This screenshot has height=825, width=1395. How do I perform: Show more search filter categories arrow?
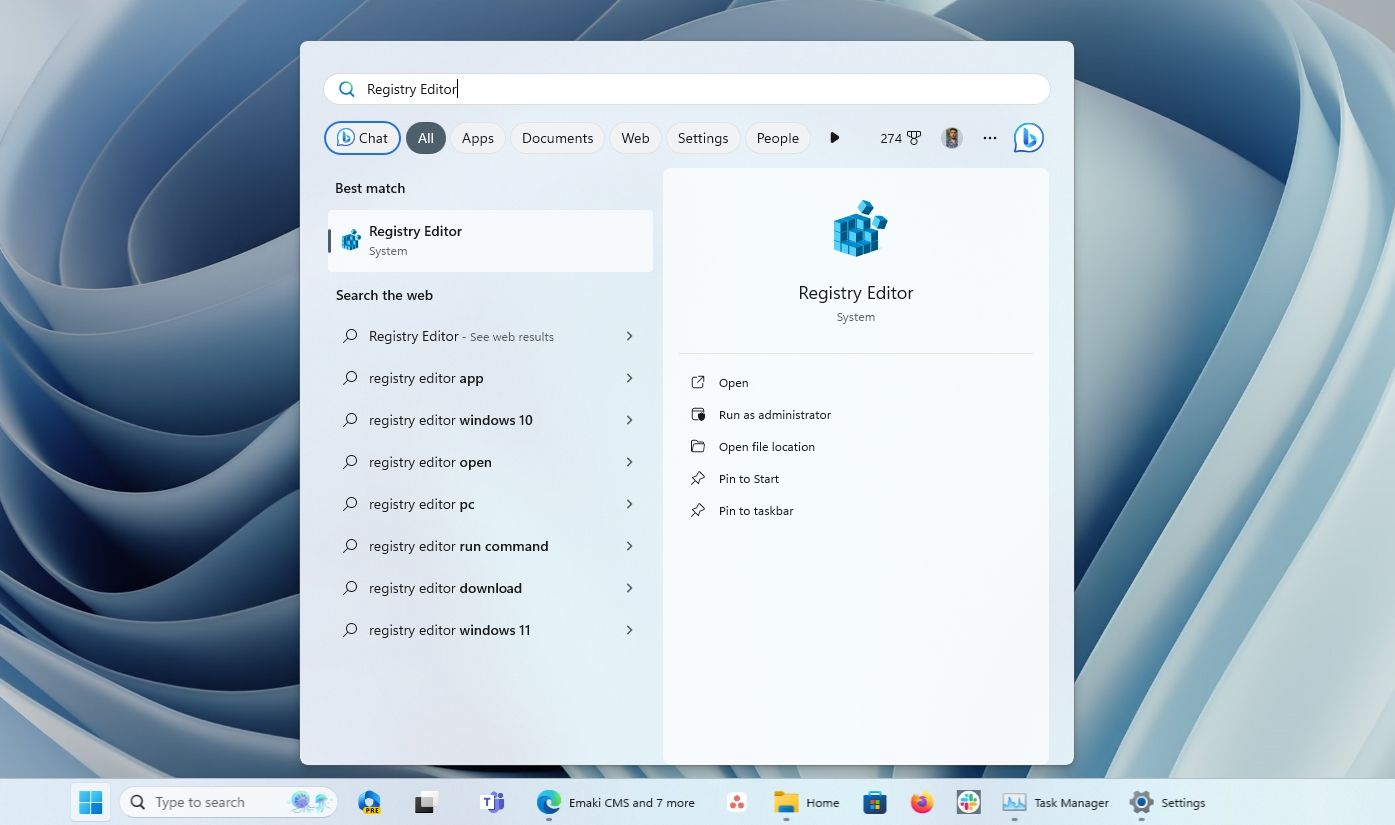tap(834, 138)
